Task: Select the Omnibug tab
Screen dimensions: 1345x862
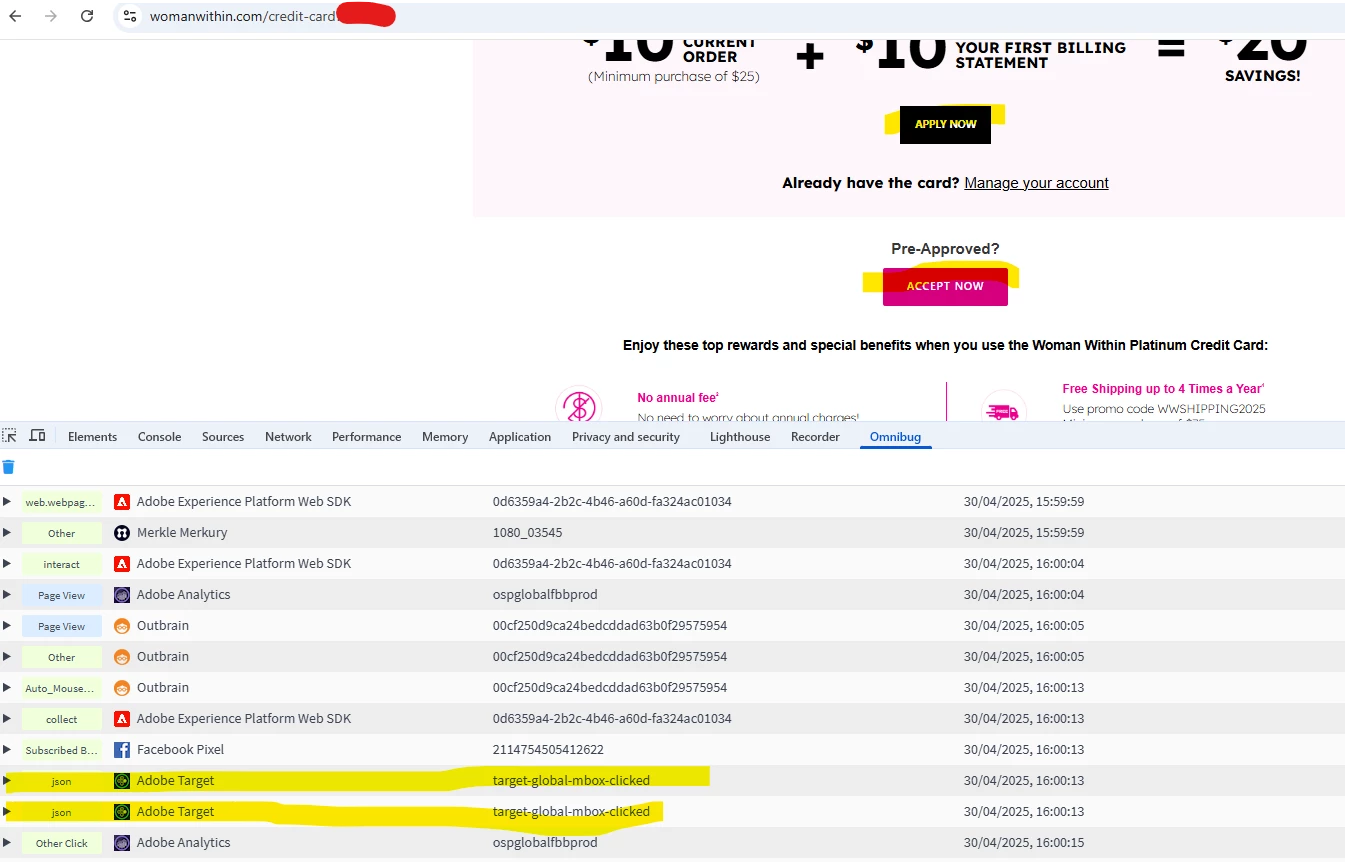Action: (895, 437)
